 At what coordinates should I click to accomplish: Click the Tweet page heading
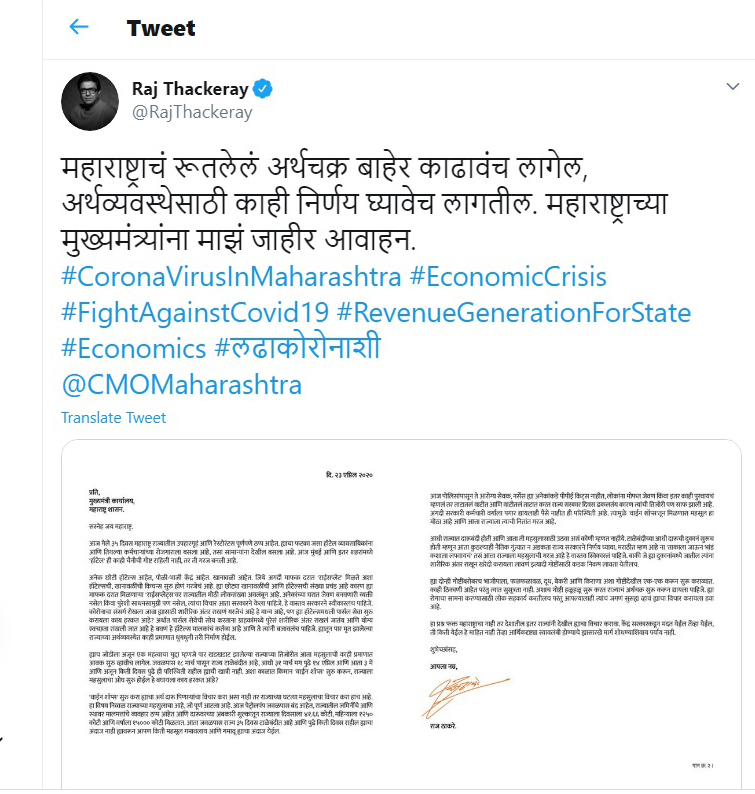pos(161,27)
